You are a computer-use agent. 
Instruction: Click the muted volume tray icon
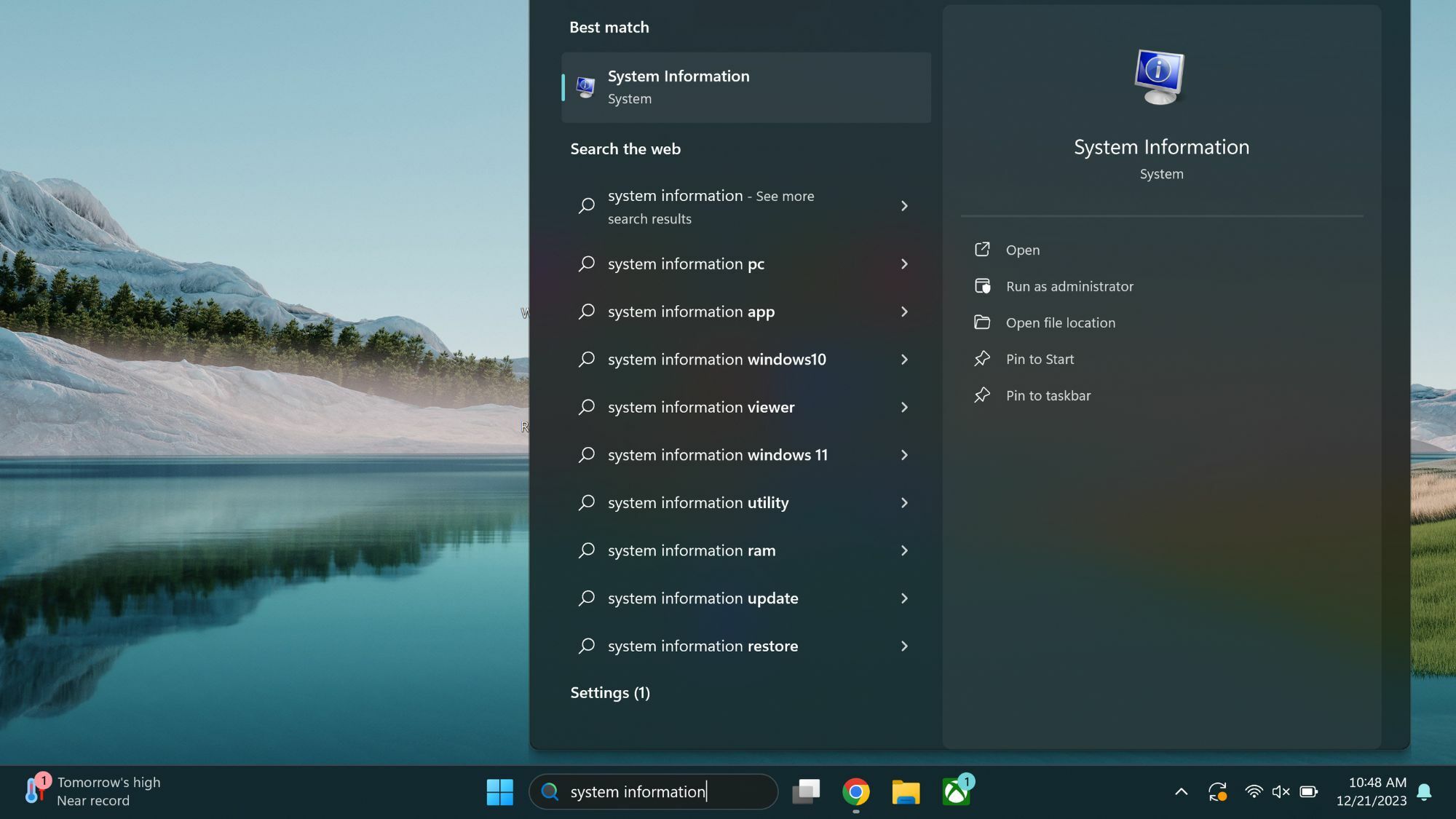click(1281, 791)
